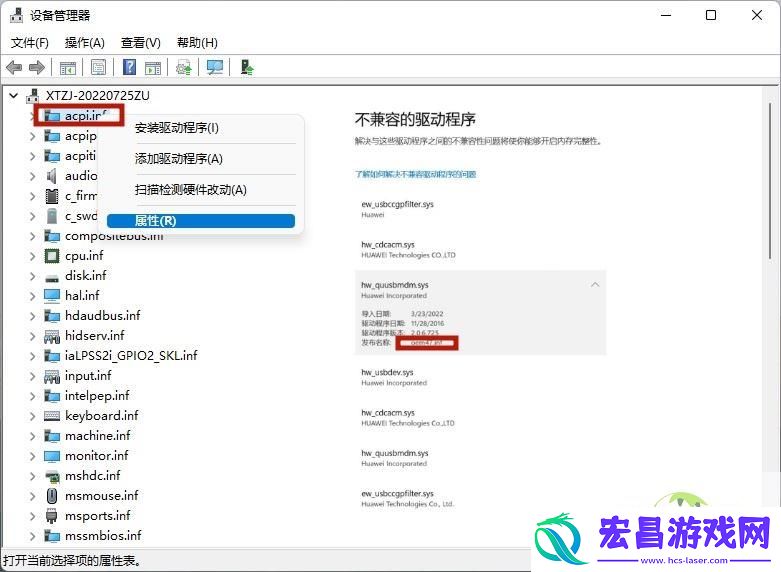Image resolution: width=781 pixels, height=572 pixels.
Task: Select the mshdc.inf tree item label
Action: tap(93, 476)
